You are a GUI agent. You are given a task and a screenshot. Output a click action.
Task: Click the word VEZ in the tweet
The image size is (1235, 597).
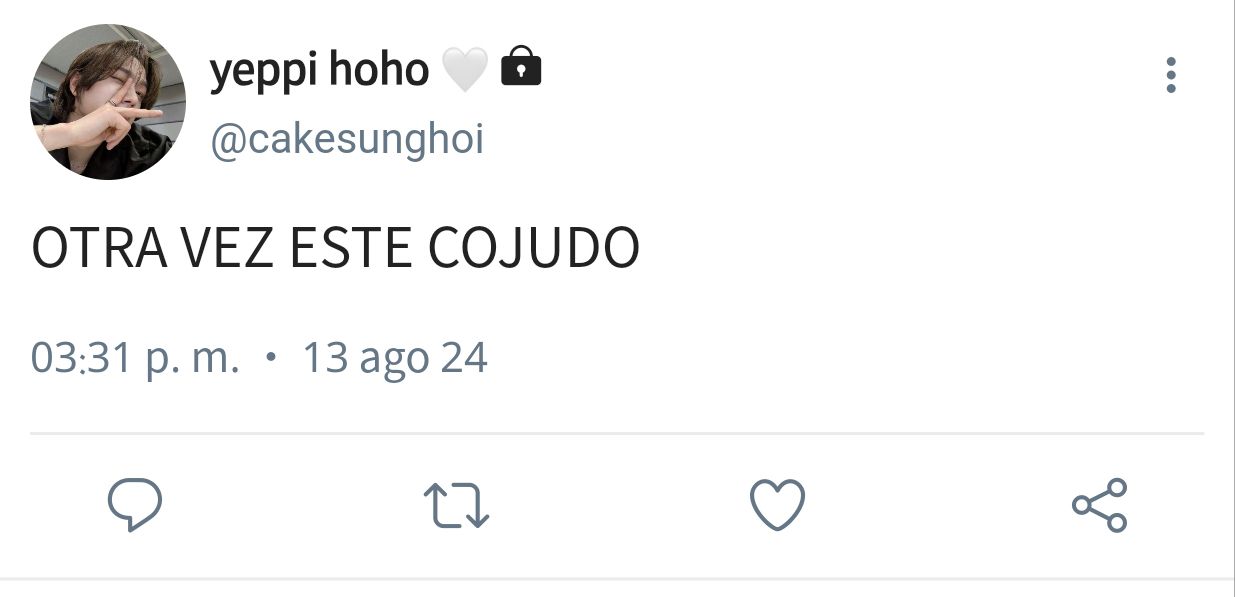click(x=228, y=249)
